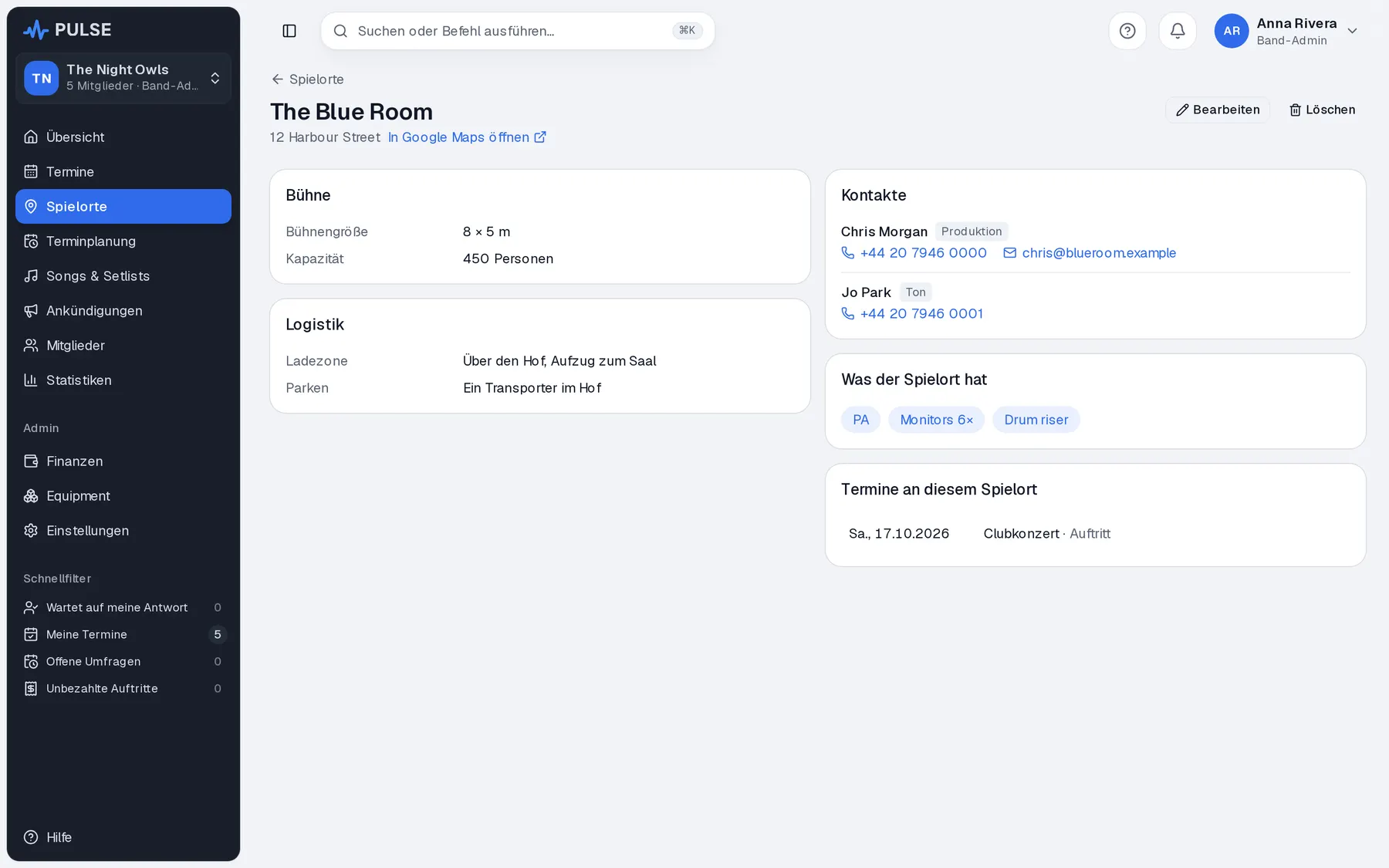Click the Monitors 6× tag
Image resolution: width=1389 pixels, height=868 pixels.
pos(937,420)
